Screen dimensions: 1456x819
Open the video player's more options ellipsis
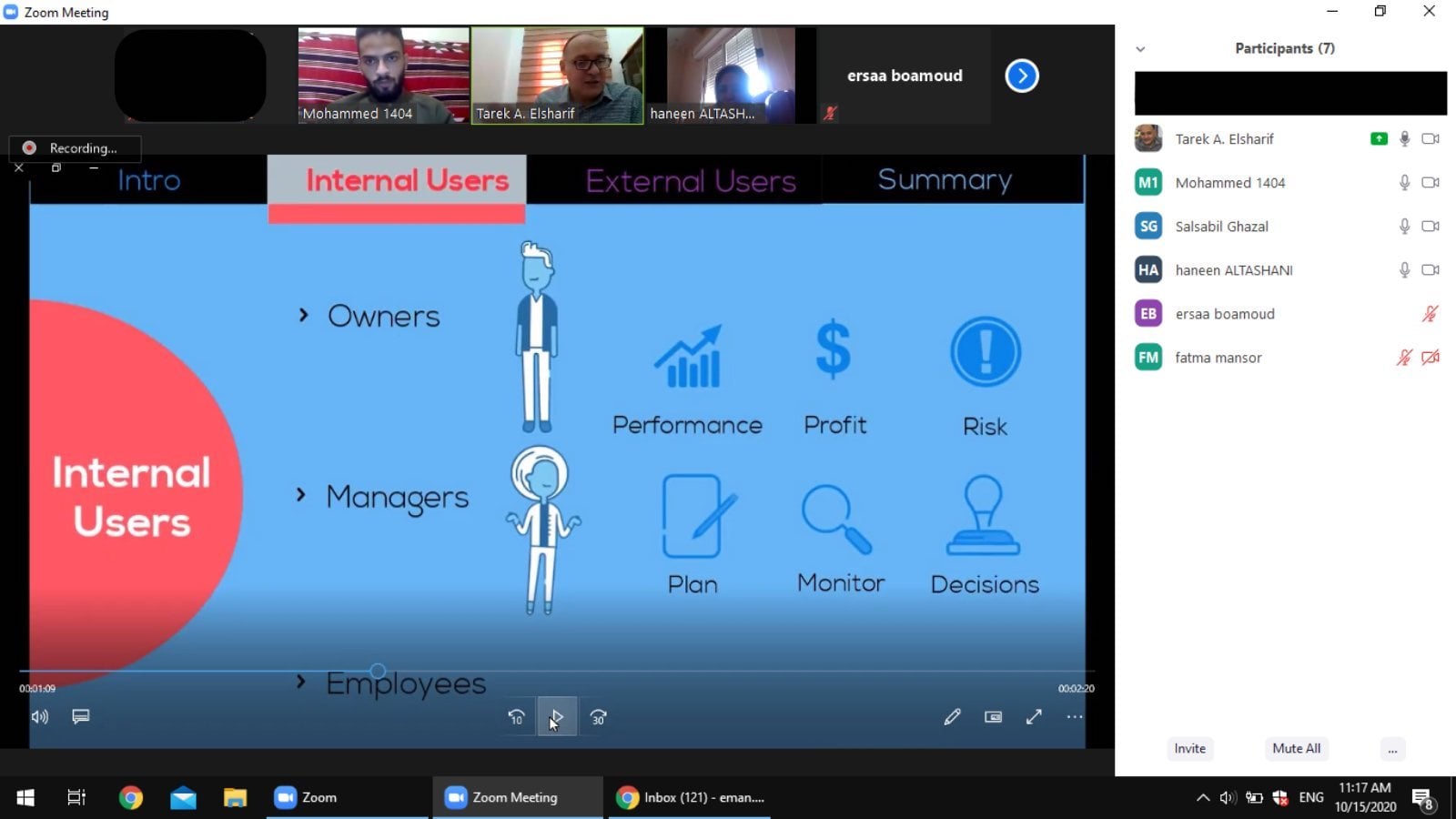point(1075,717)
